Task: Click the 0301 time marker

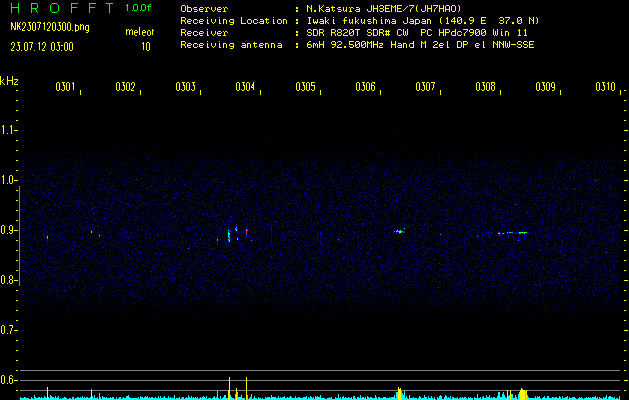Action: click(65, 88)
